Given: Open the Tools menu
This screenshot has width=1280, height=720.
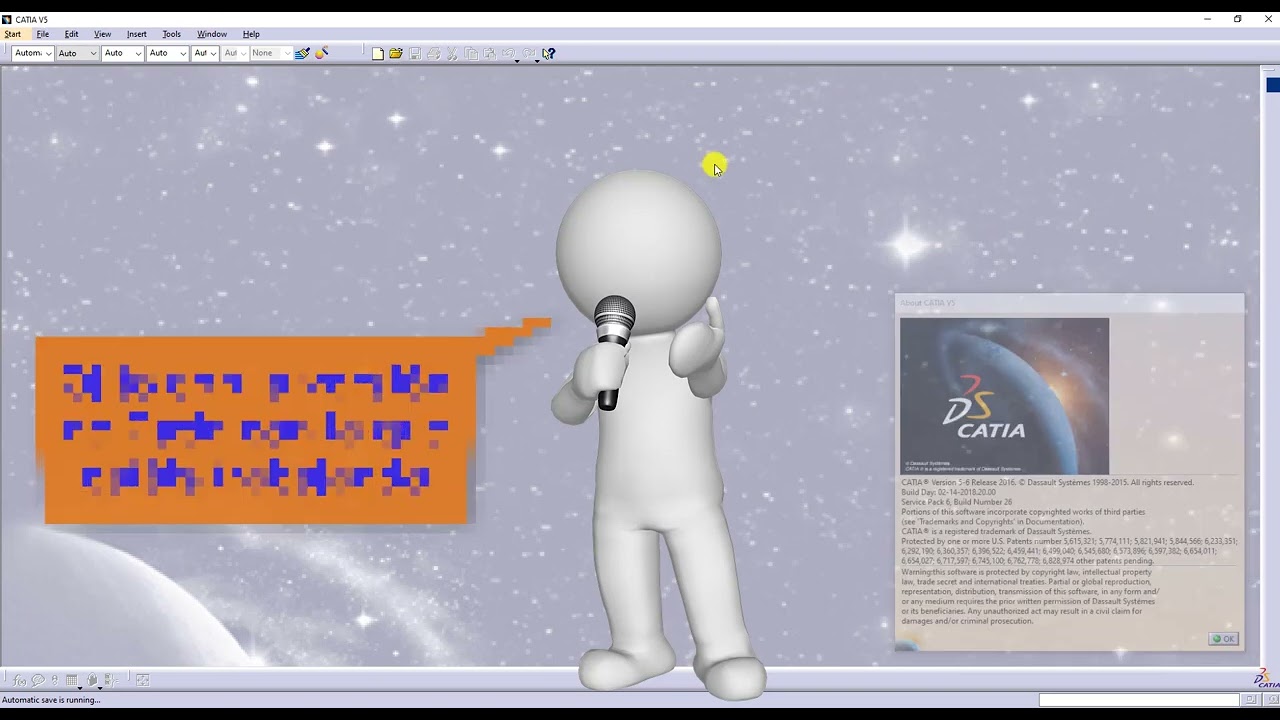Looking at the screenshot, I should tap(172, 34).
